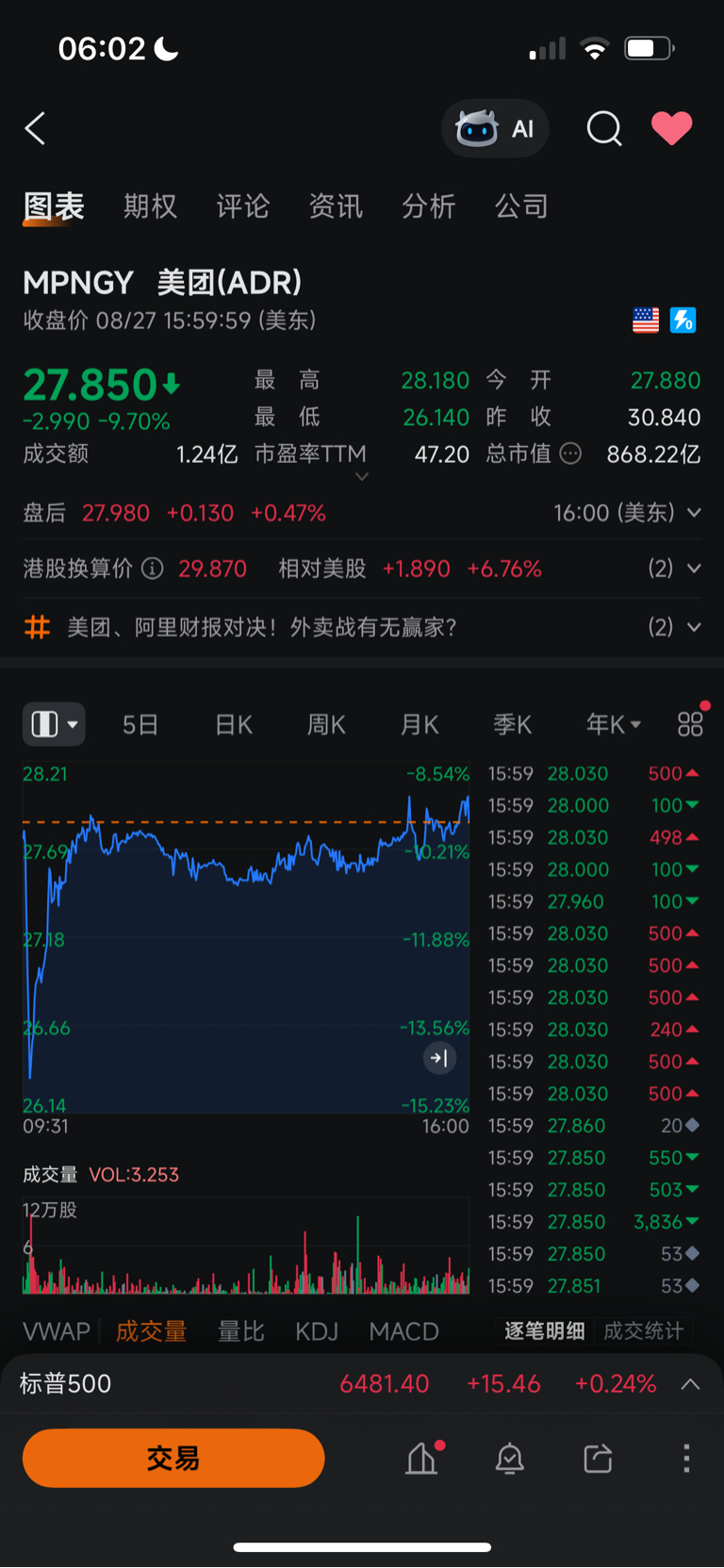Select the 成交量 indicator
724x1568 pixels.
pyautogui.click(x=151, y=1331)
